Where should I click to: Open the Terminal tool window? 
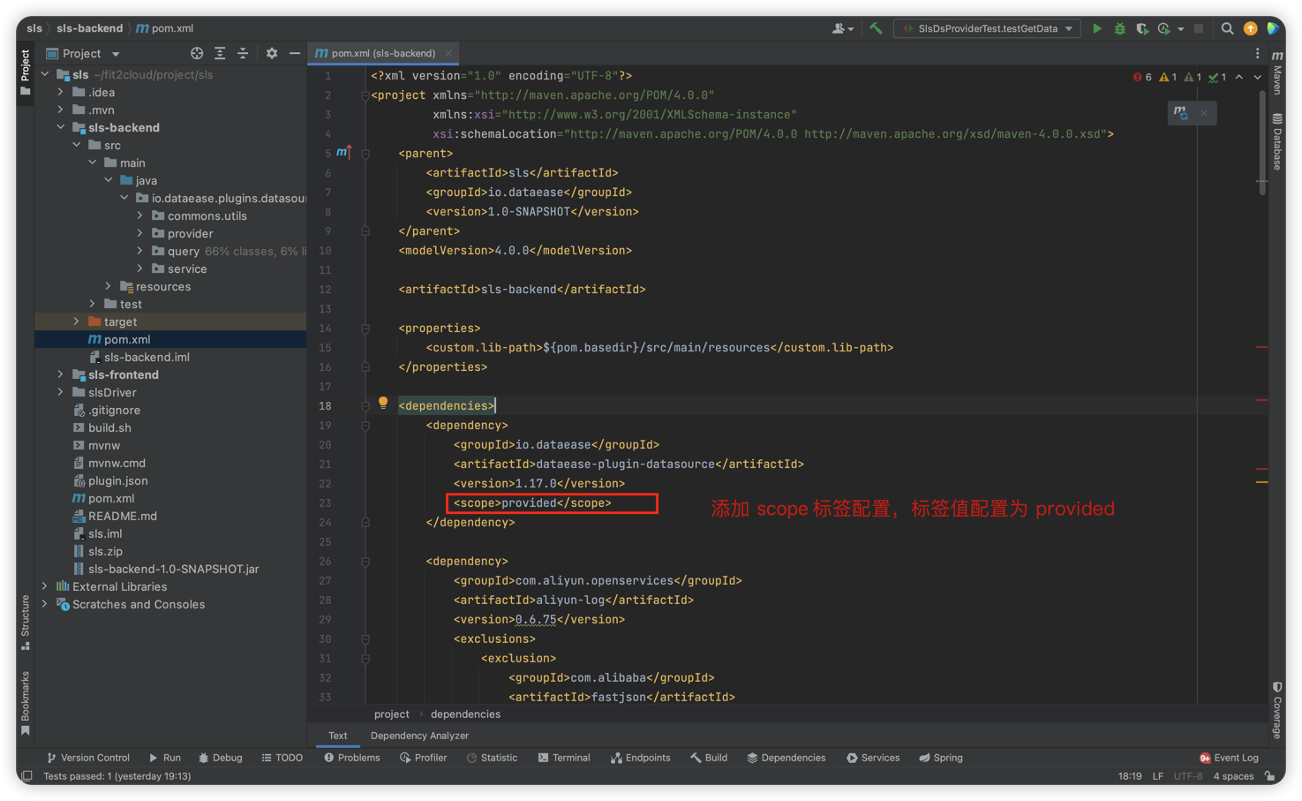point(564,758)
